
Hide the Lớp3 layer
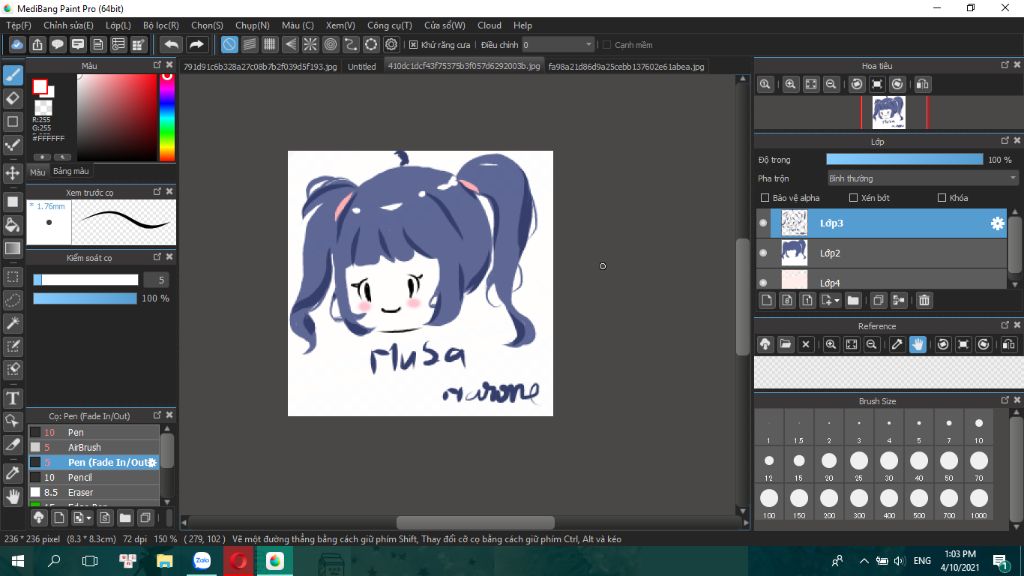click(763, 223)
